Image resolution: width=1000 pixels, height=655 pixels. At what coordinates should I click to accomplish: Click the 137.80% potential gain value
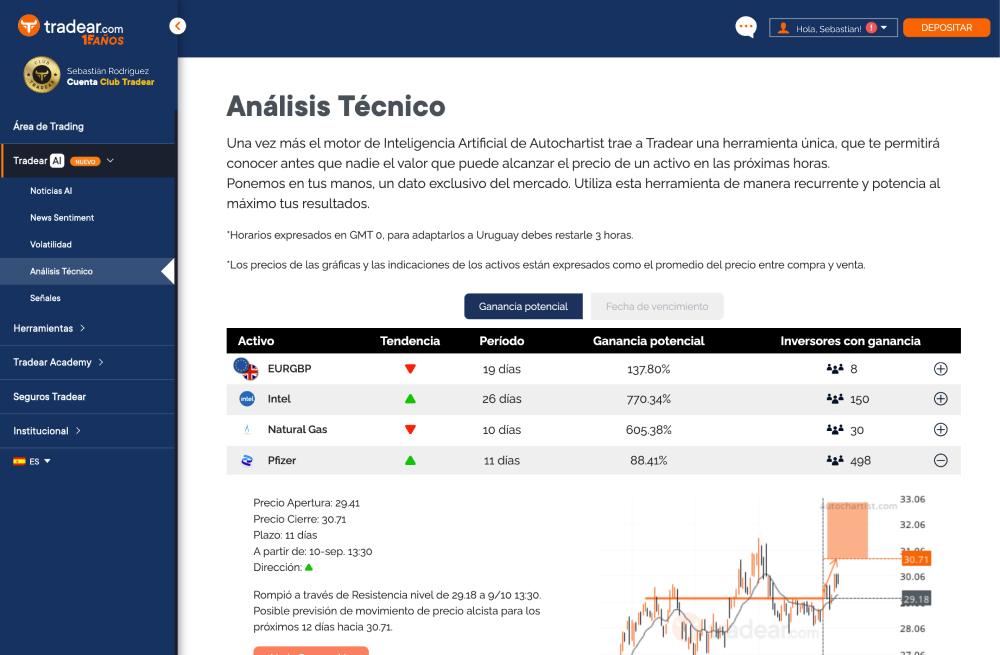(x=649, y=369)
